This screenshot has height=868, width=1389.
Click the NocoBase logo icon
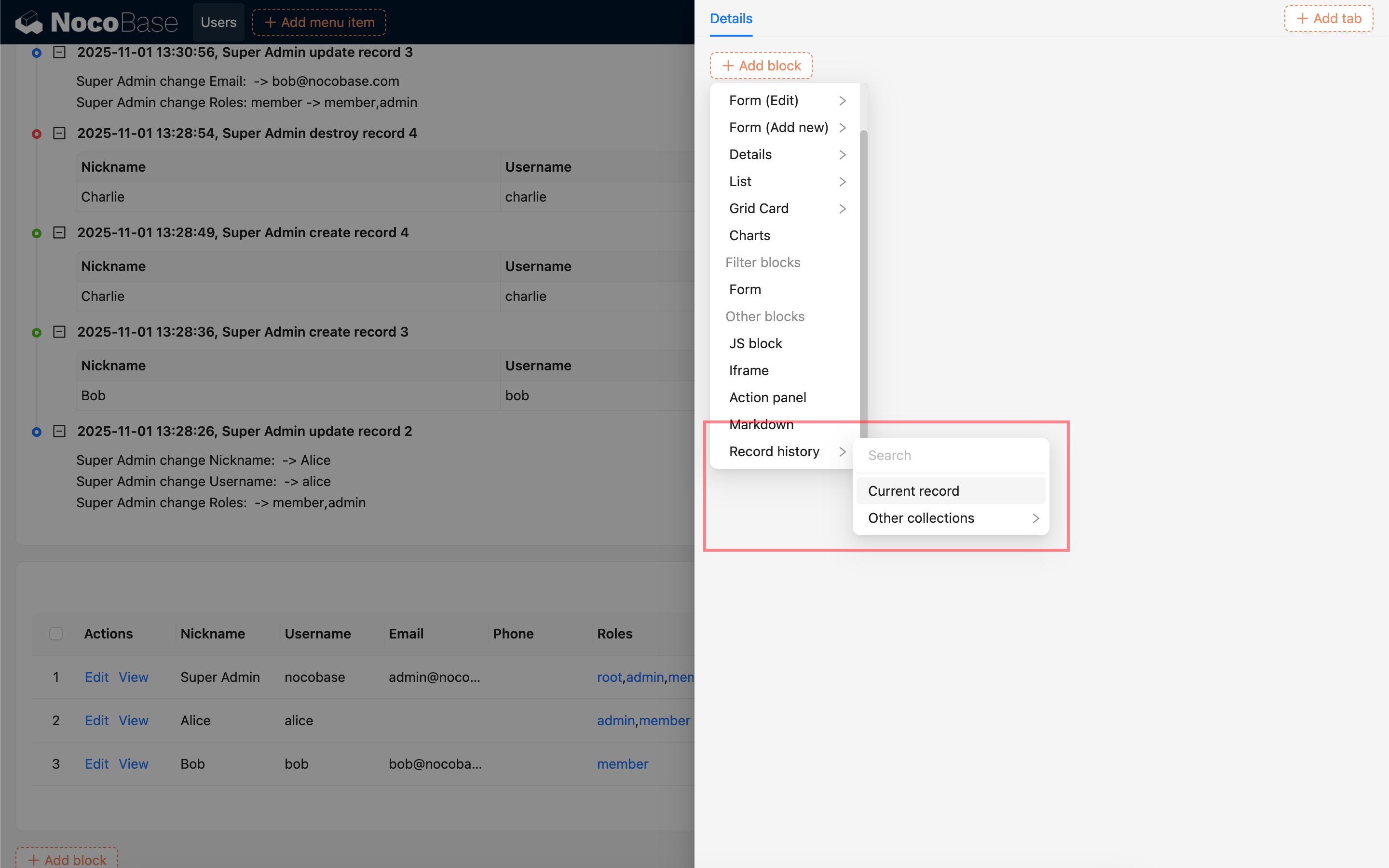(x=29, y=22)
